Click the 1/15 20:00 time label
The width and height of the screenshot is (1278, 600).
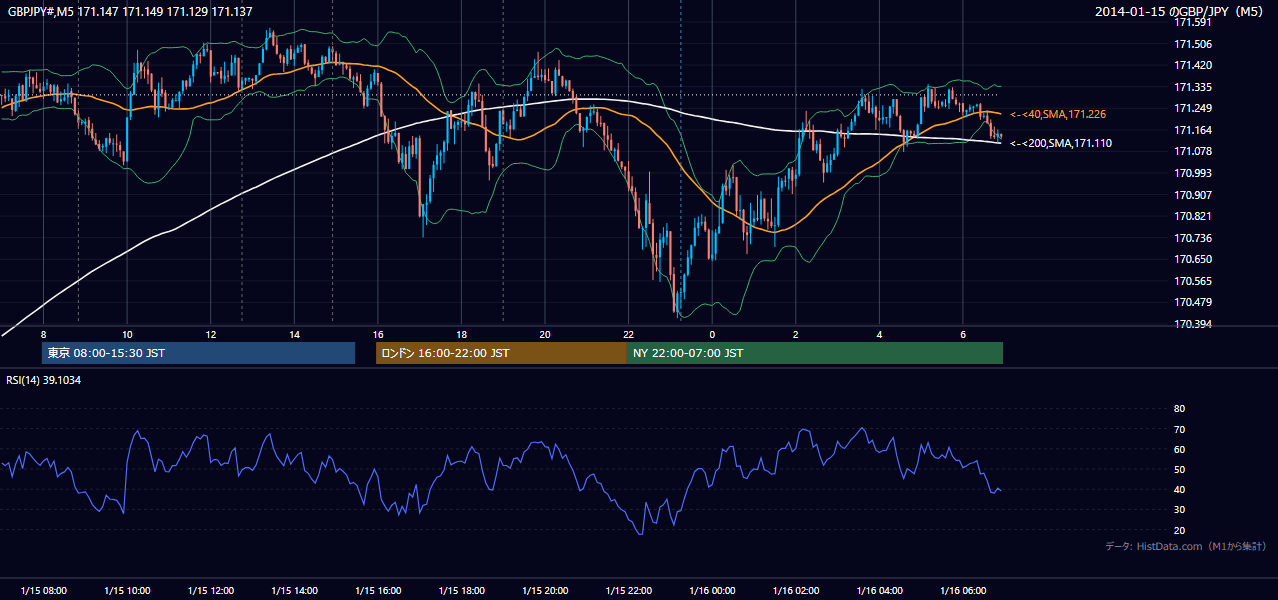[x=545, y=591]
